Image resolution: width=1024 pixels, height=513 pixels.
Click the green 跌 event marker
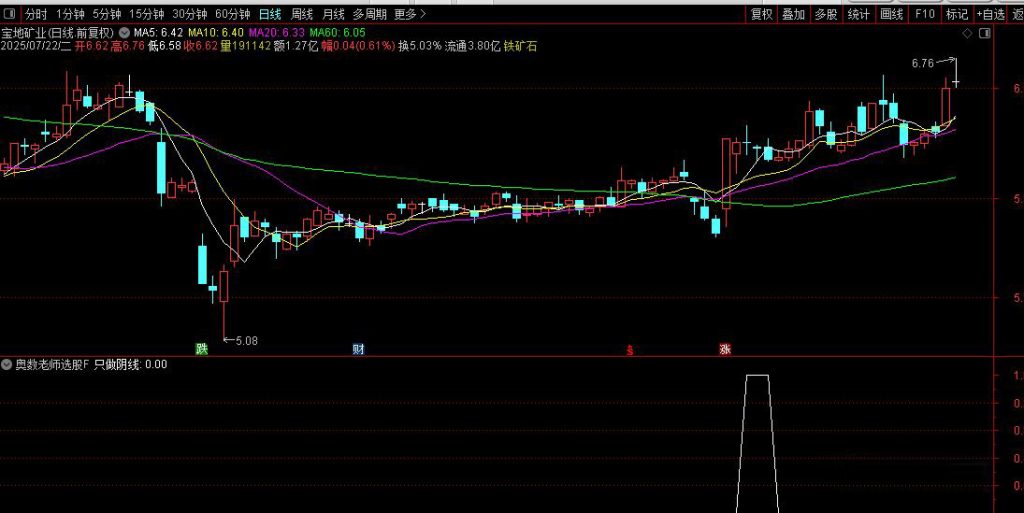click(x=202, y=349)
